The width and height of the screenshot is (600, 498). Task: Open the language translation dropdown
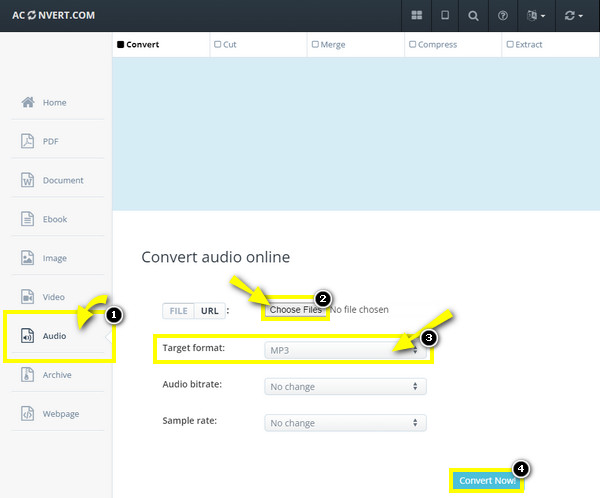(x=536, y=16)
